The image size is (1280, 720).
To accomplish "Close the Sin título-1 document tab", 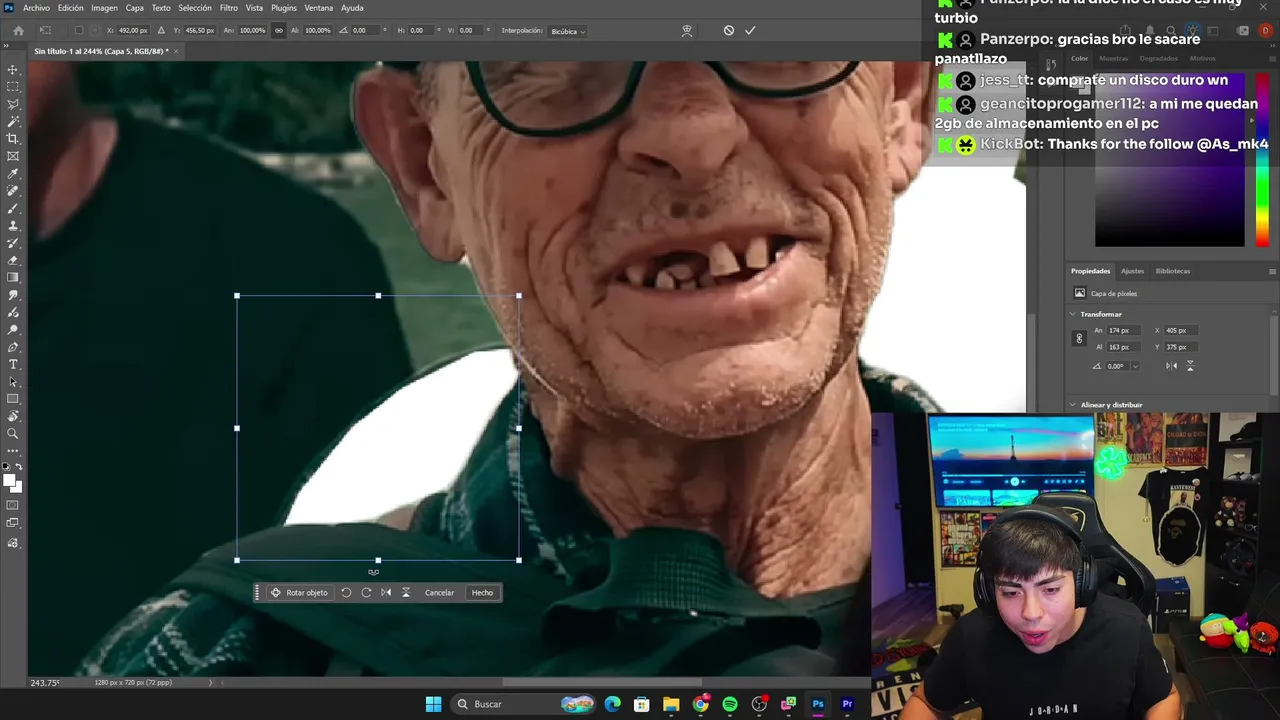I will coord(176,51).
